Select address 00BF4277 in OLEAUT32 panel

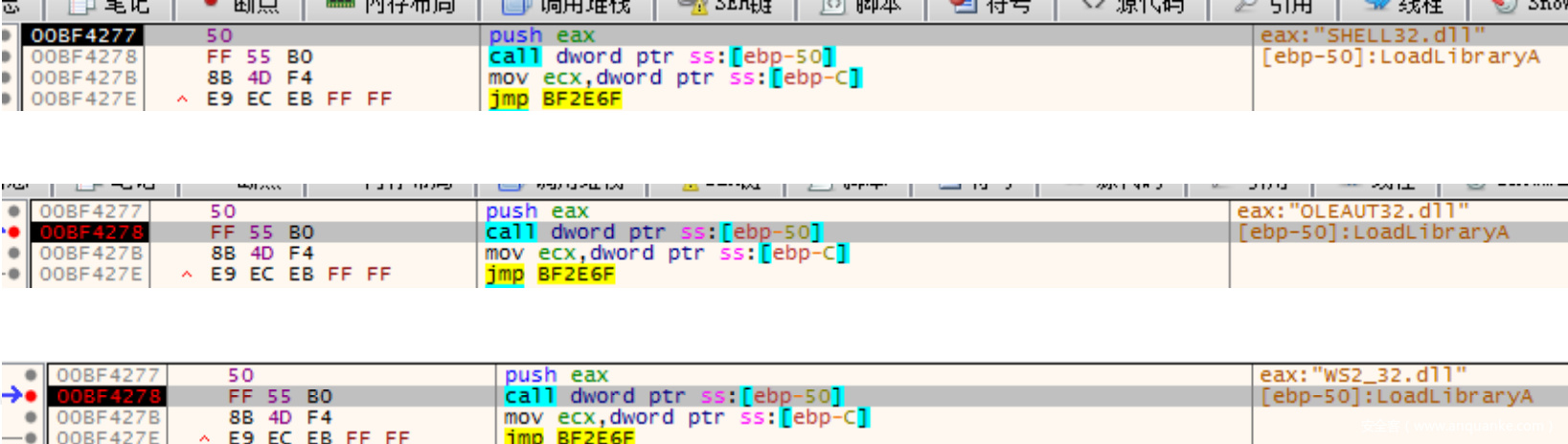[x=91, y=211]
